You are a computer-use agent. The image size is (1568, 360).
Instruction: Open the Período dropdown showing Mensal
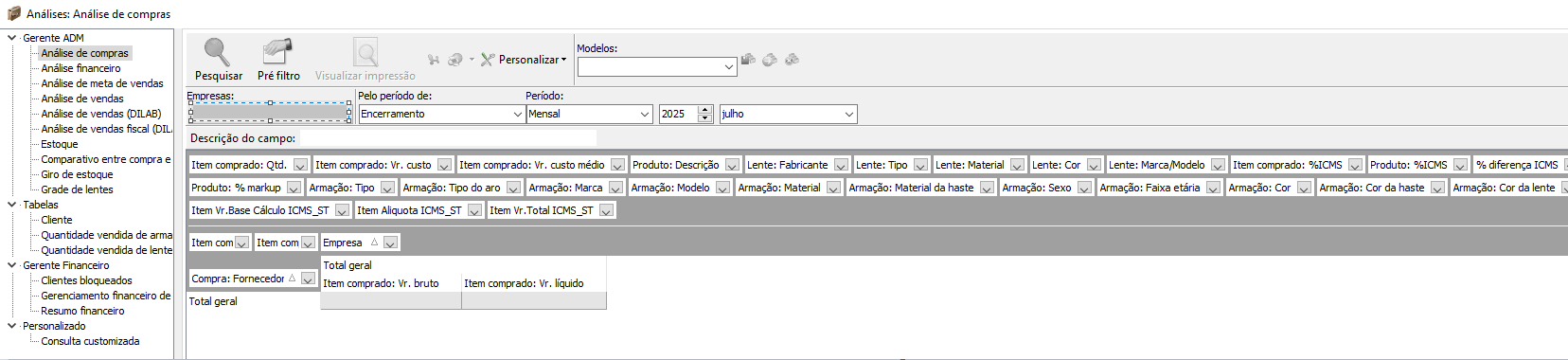pyautogui.click(x=645, y=114)
